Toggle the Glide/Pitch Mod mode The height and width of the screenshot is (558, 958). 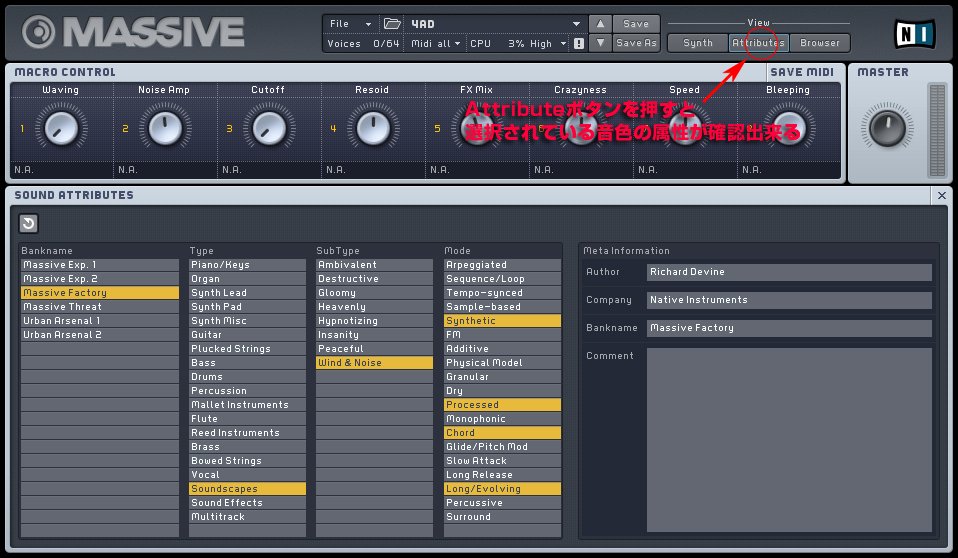[x=502, y=447]
